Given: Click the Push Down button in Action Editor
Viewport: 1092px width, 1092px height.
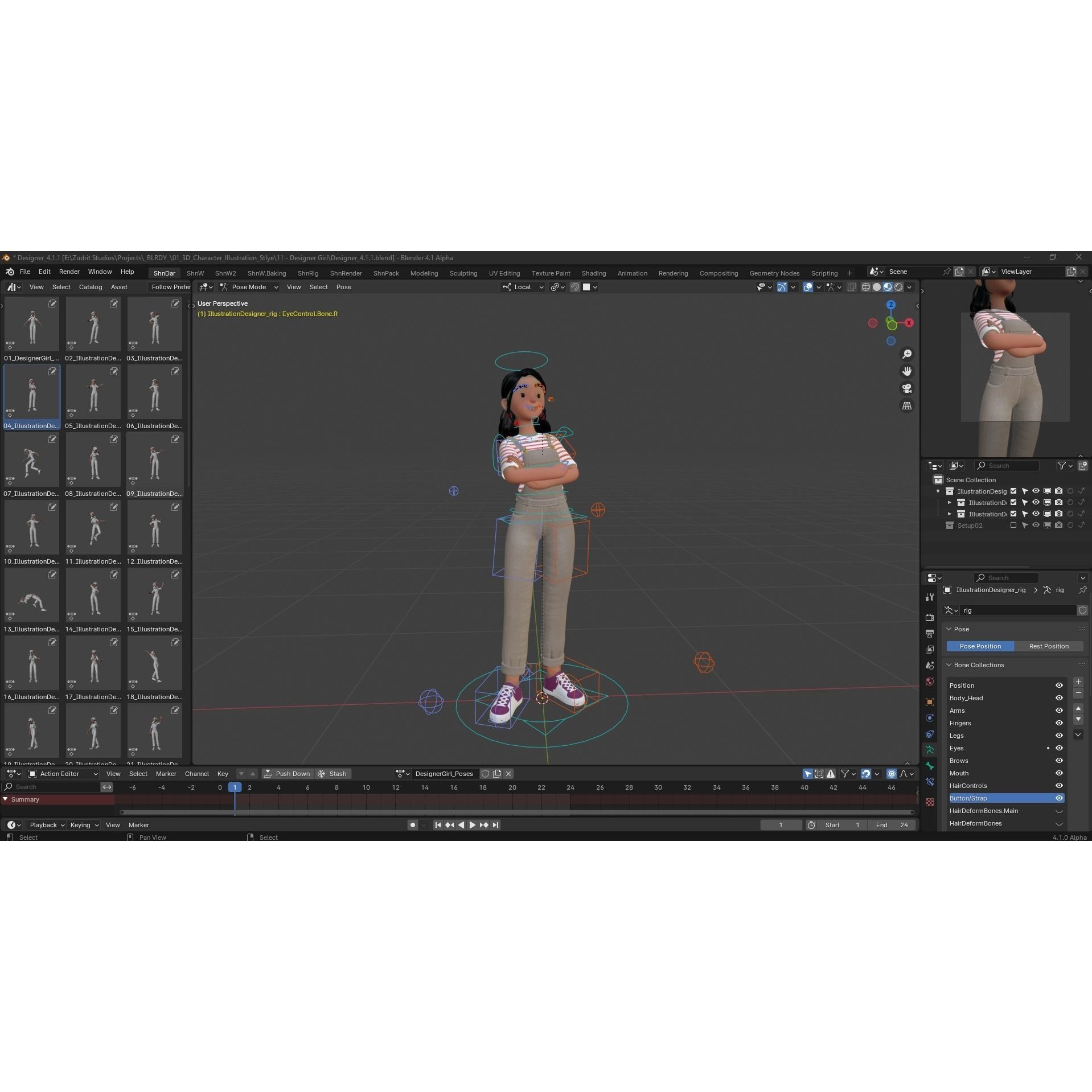Looking at the screenshot, I should (288, 774).
